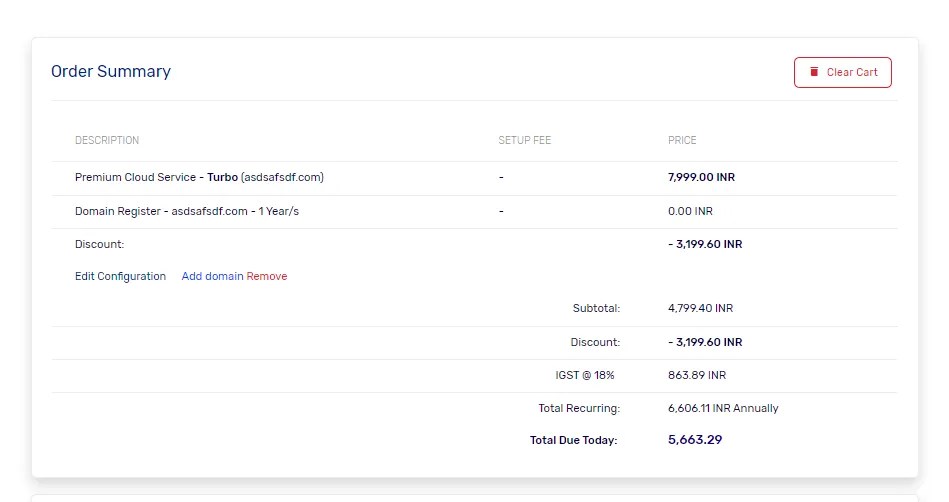Viewport: 949px width, 502px height.
Task: Click the Total Due Today label
Action: point(574,440)
